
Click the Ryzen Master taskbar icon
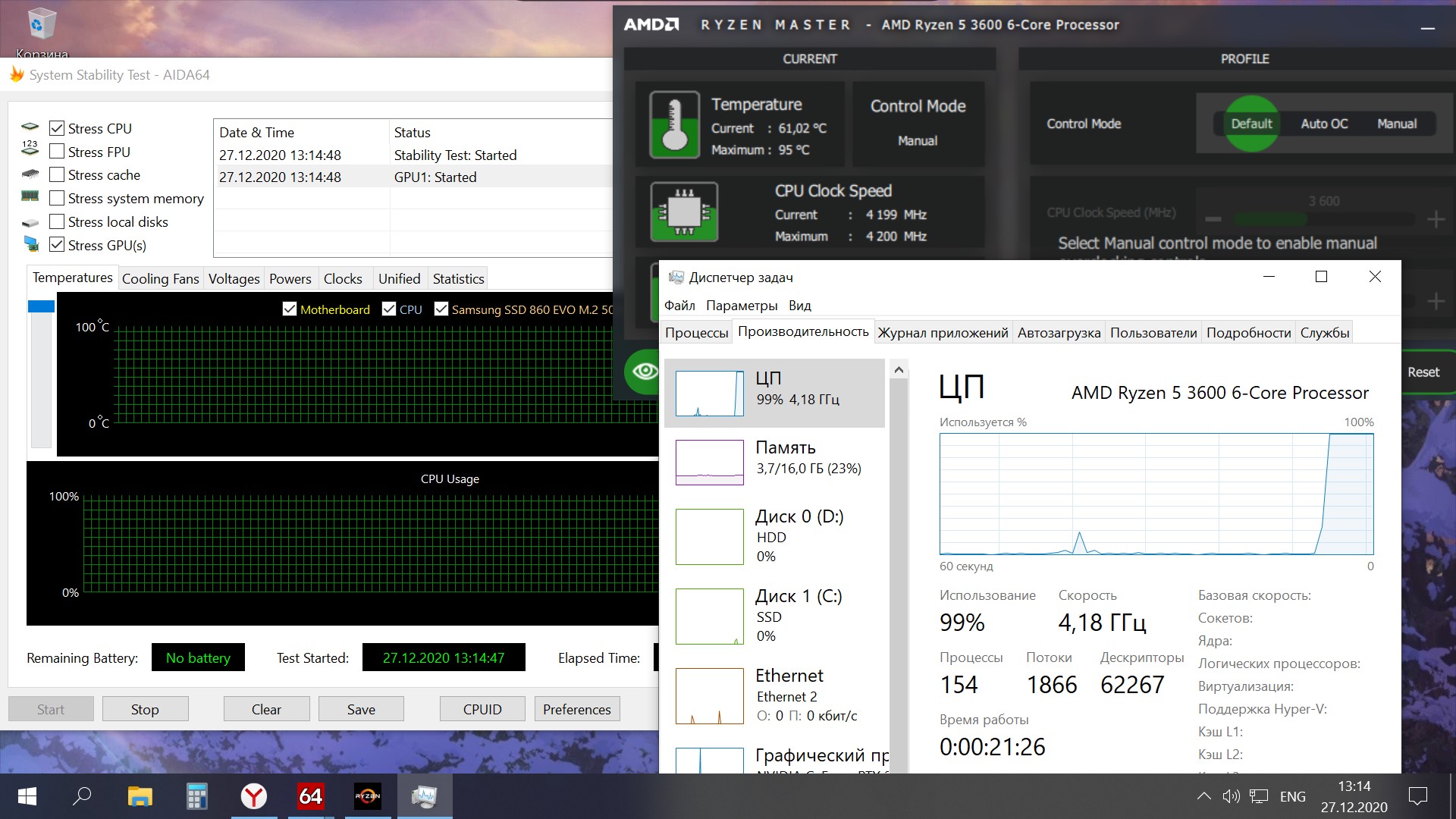(368, 796)
